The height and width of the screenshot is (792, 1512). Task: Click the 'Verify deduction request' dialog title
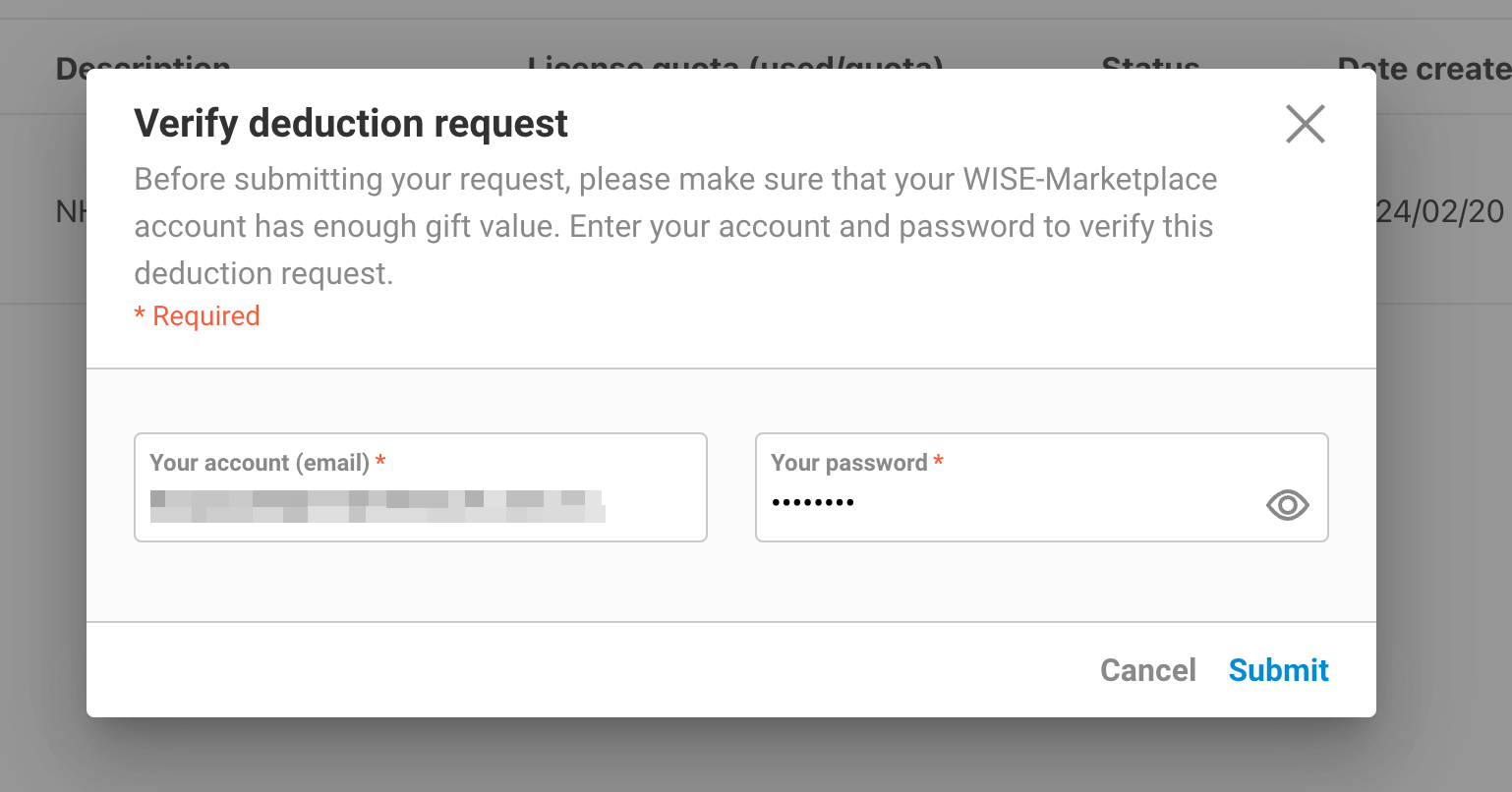351,124
